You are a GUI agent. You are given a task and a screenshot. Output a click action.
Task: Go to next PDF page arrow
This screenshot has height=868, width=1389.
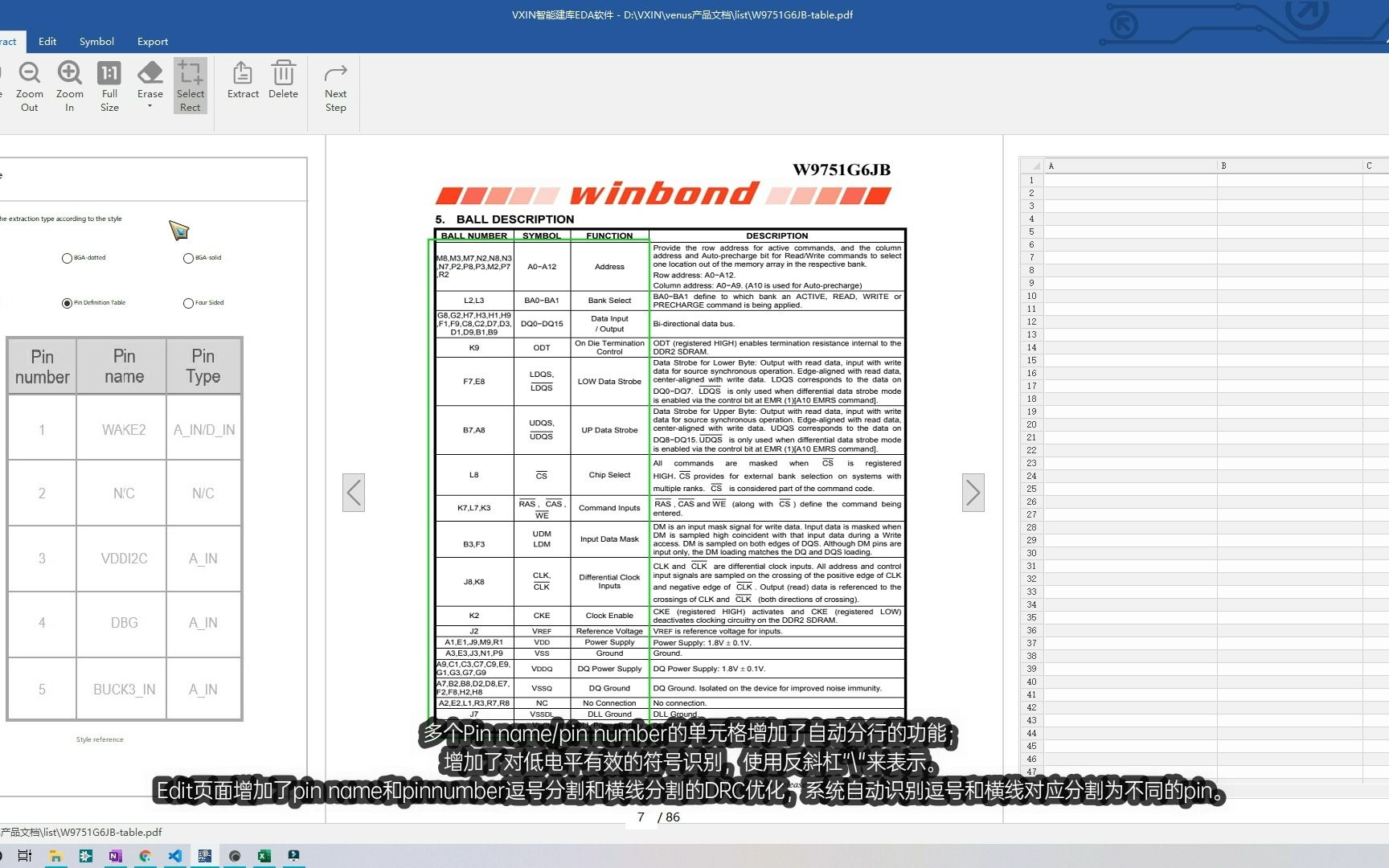(973, 493)
